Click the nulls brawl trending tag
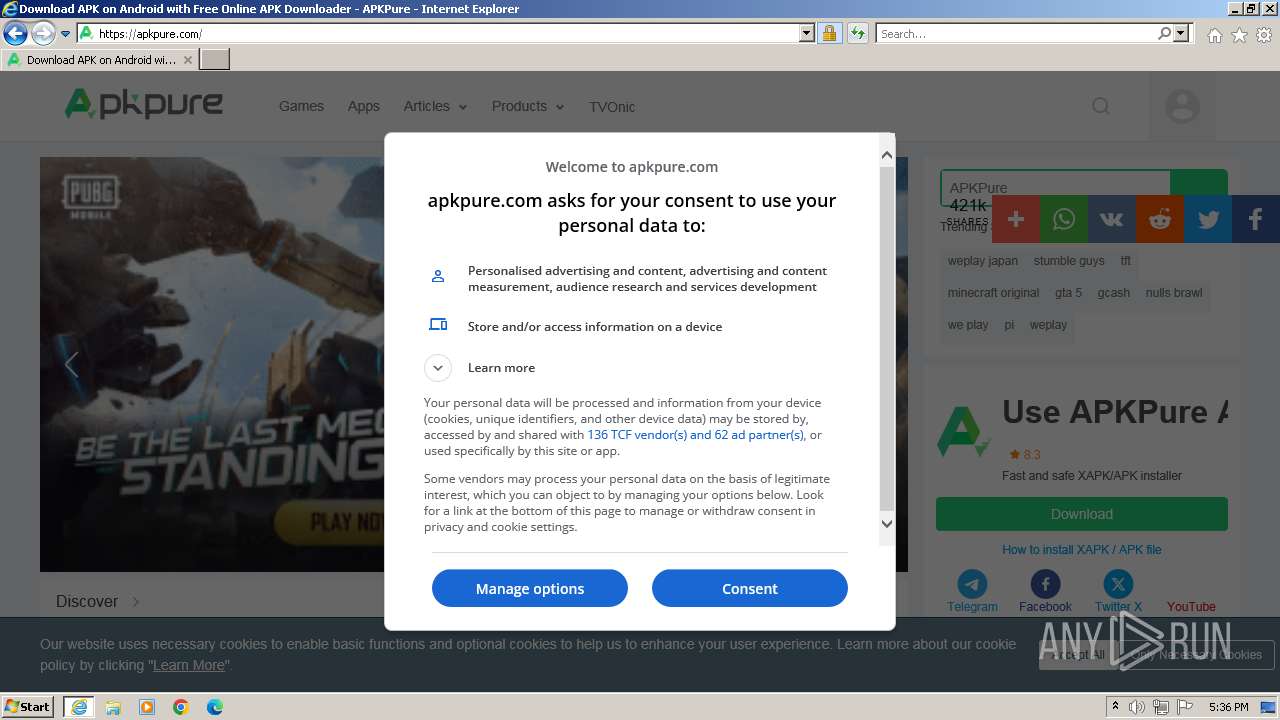 (x=1174, y=293)
